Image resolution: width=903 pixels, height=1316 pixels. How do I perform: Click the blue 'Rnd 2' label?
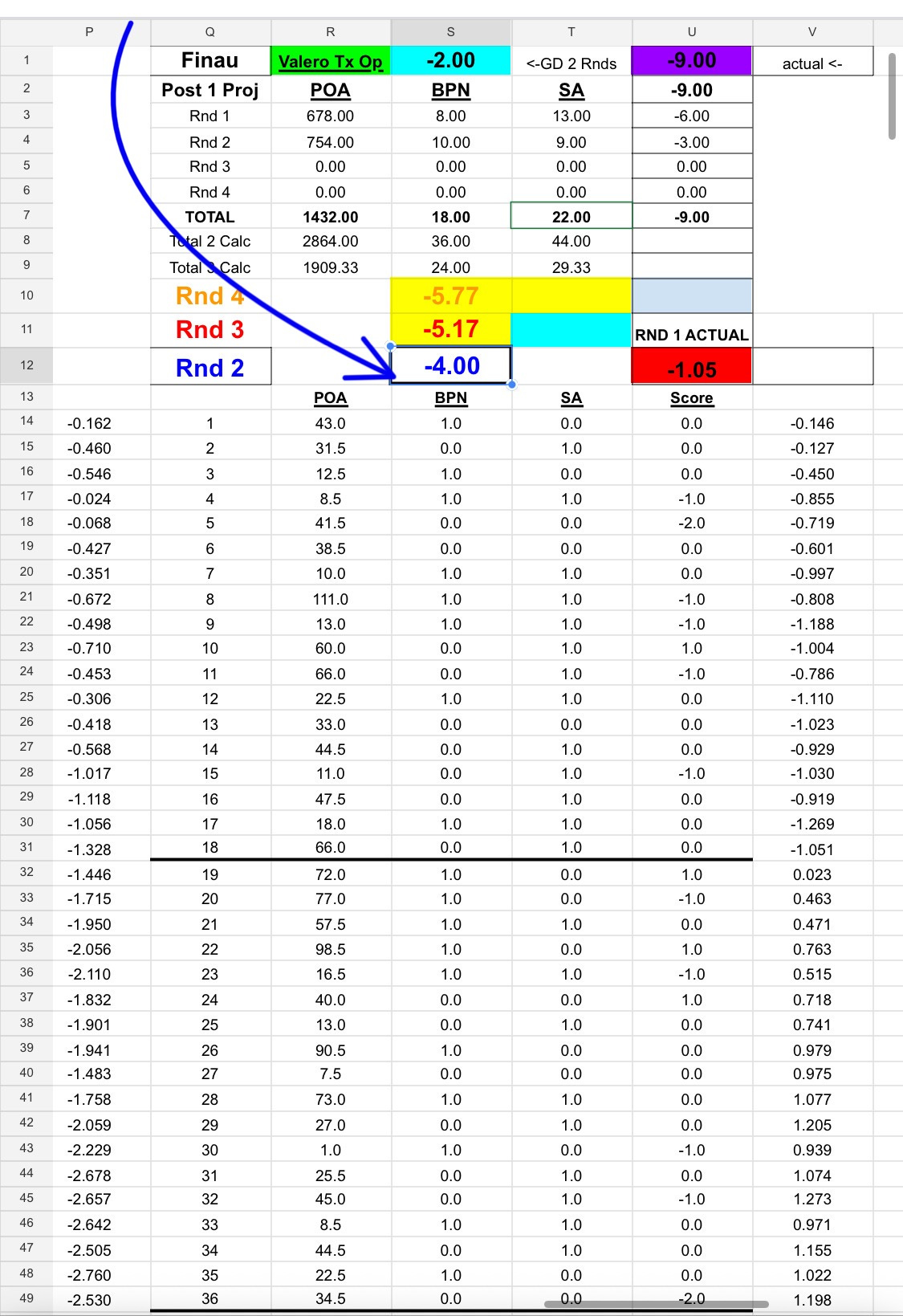tap(209, 368)
